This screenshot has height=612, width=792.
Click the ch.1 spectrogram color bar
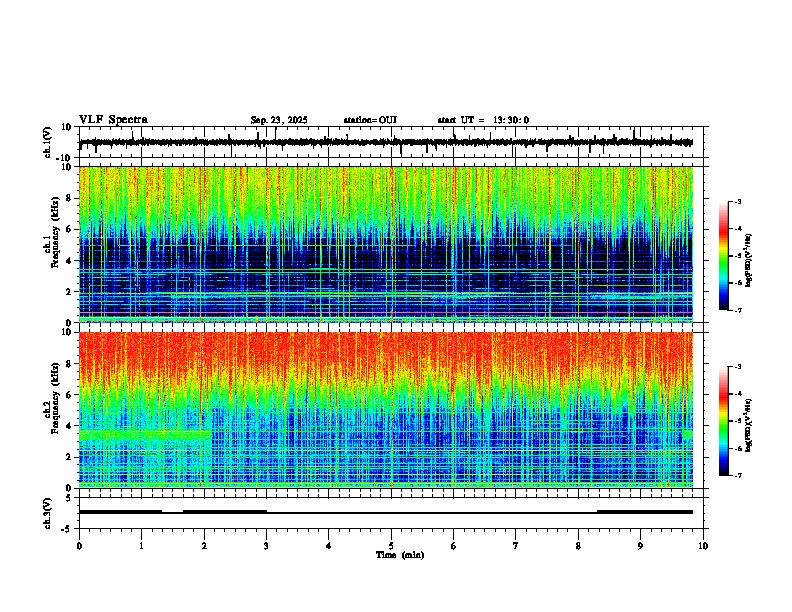(724, 256)
